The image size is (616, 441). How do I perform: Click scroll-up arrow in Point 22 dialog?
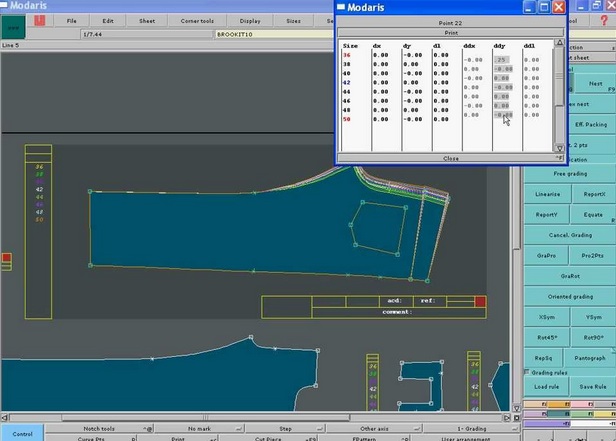point(560,42)
